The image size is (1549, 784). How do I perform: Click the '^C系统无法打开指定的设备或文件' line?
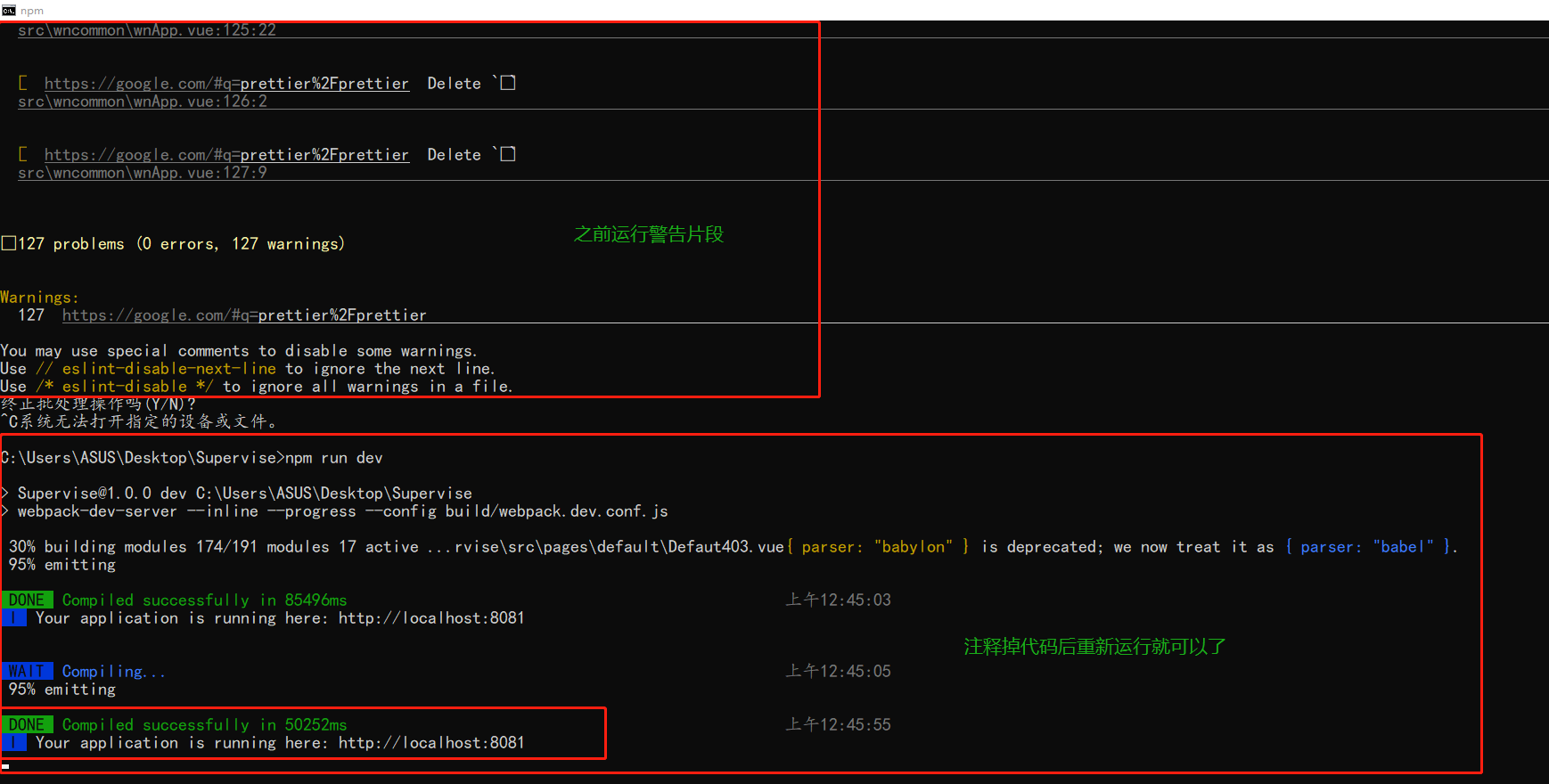point(139,422)
